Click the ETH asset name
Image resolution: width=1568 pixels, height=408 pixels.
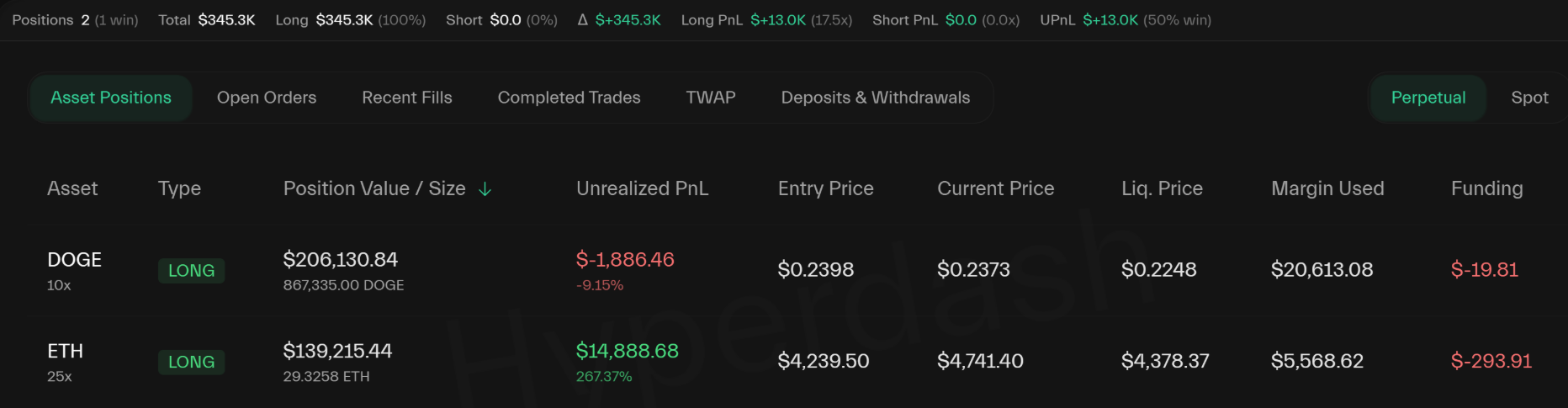65,351
